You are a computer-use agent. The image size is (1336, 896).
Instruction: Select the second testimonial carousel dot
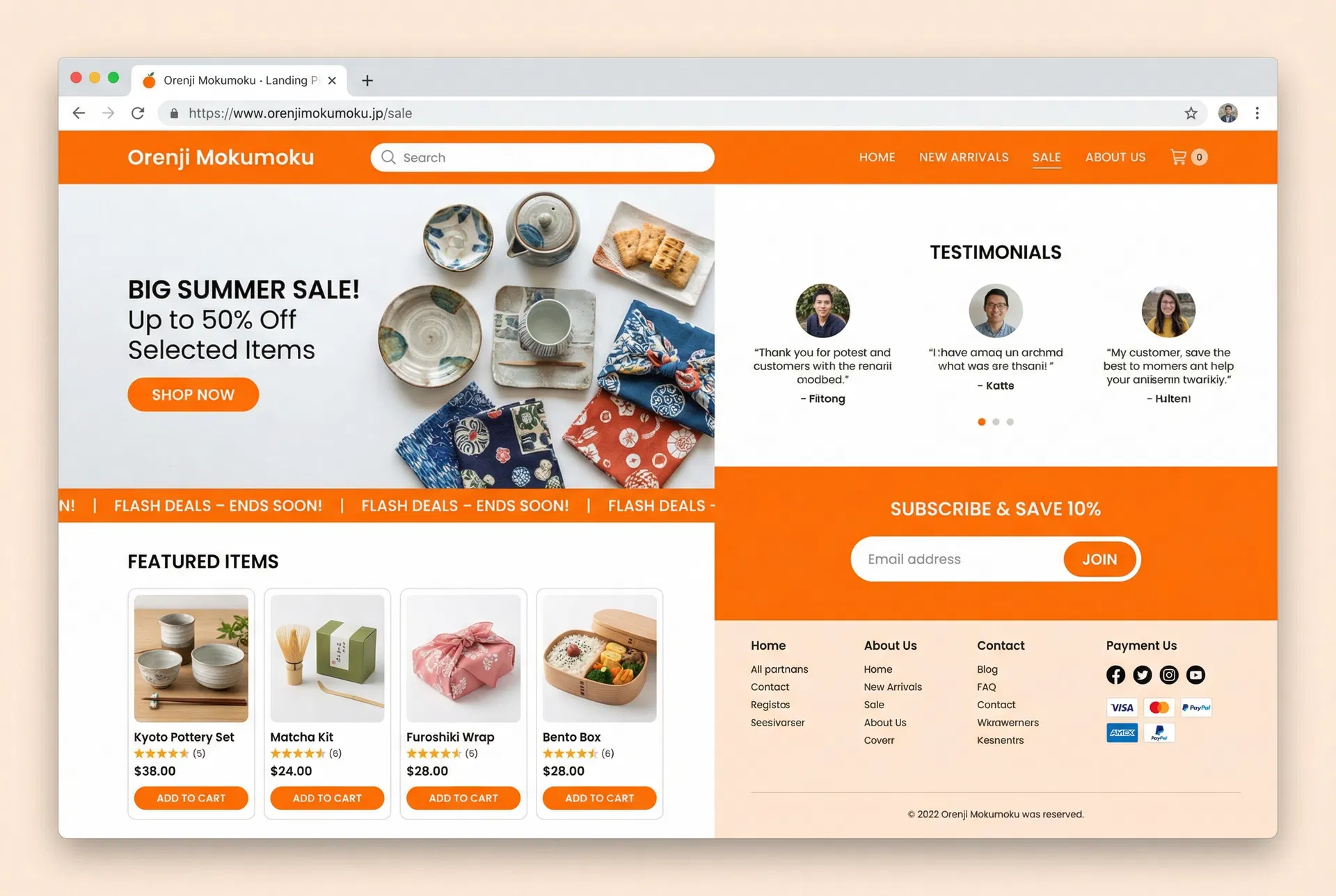click(x=996, y=422)
